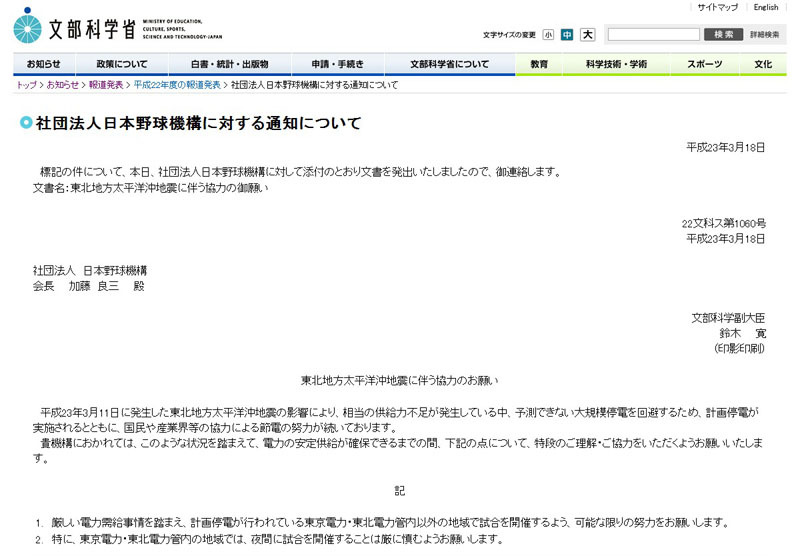Open the 申請・手続き menu

338,64
